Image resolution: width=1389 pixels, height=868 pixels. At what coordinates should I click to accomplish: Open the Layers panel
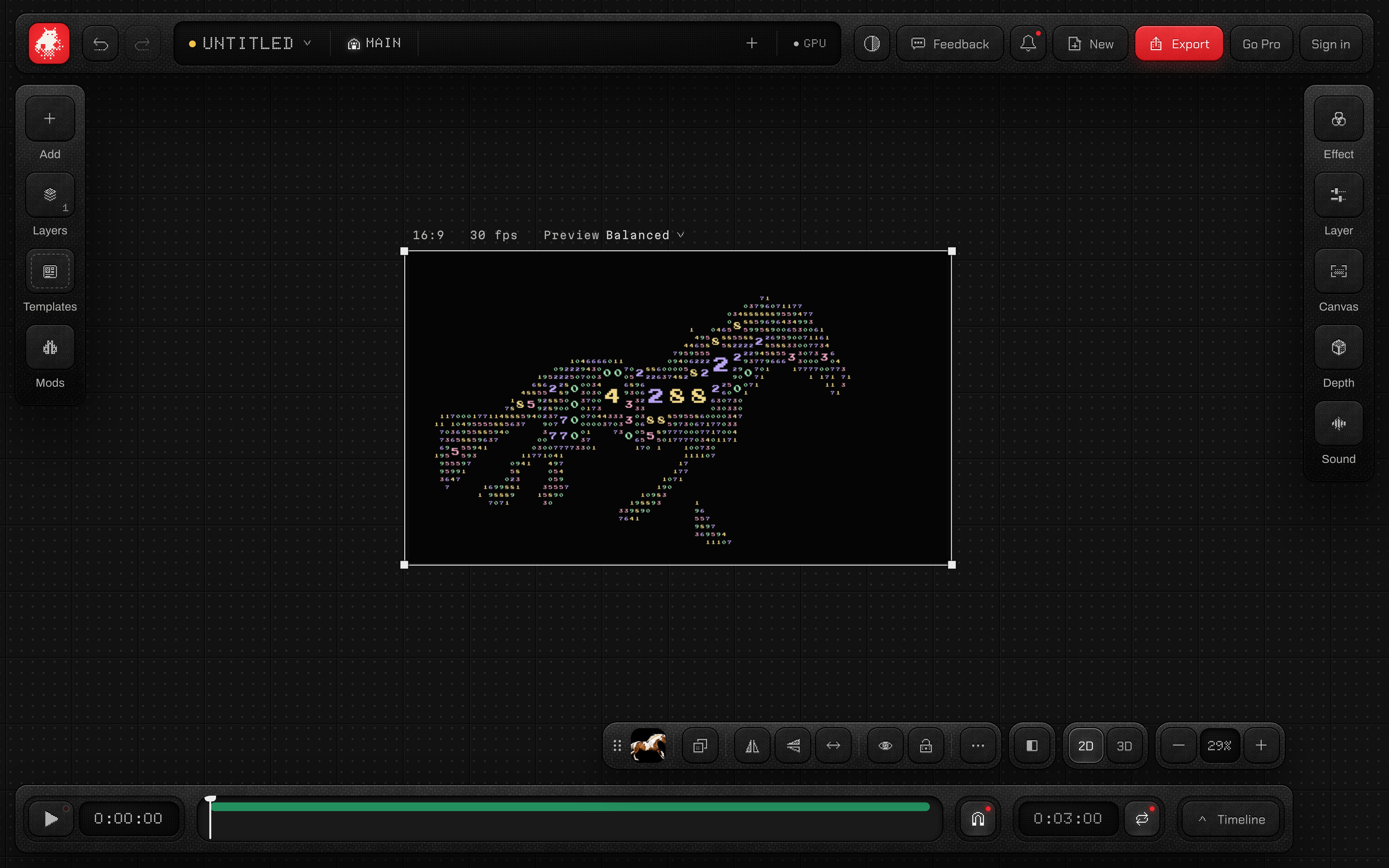pos(50,195)
